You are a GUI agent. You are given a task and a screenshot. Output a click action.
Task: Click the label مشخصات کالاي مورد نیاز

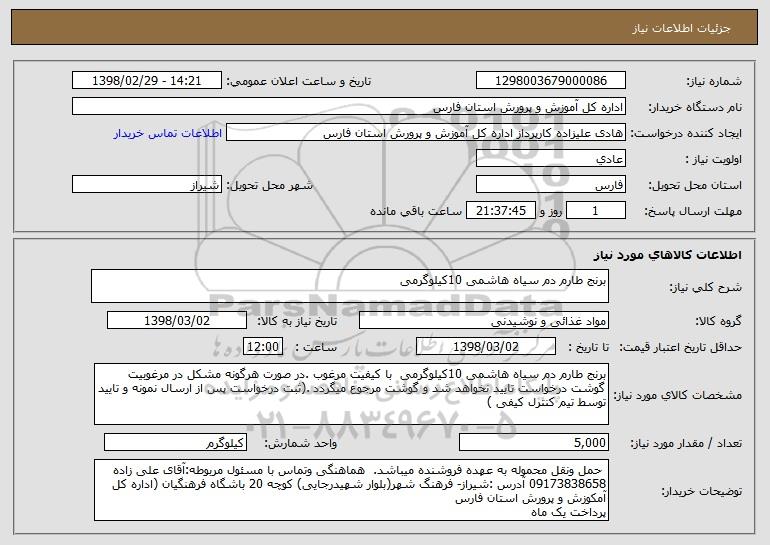(x=678, y=395)
